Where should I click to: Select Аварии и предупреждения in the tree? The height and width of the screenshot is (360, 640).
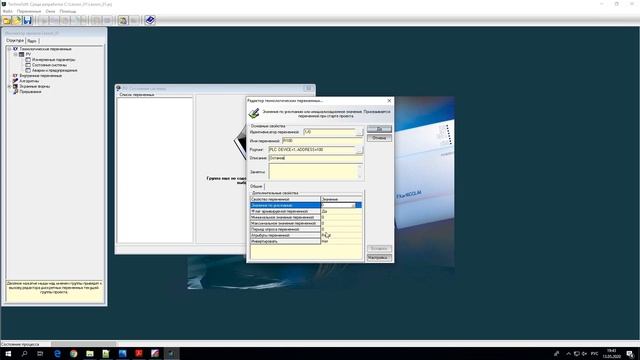tap(55, 70)
